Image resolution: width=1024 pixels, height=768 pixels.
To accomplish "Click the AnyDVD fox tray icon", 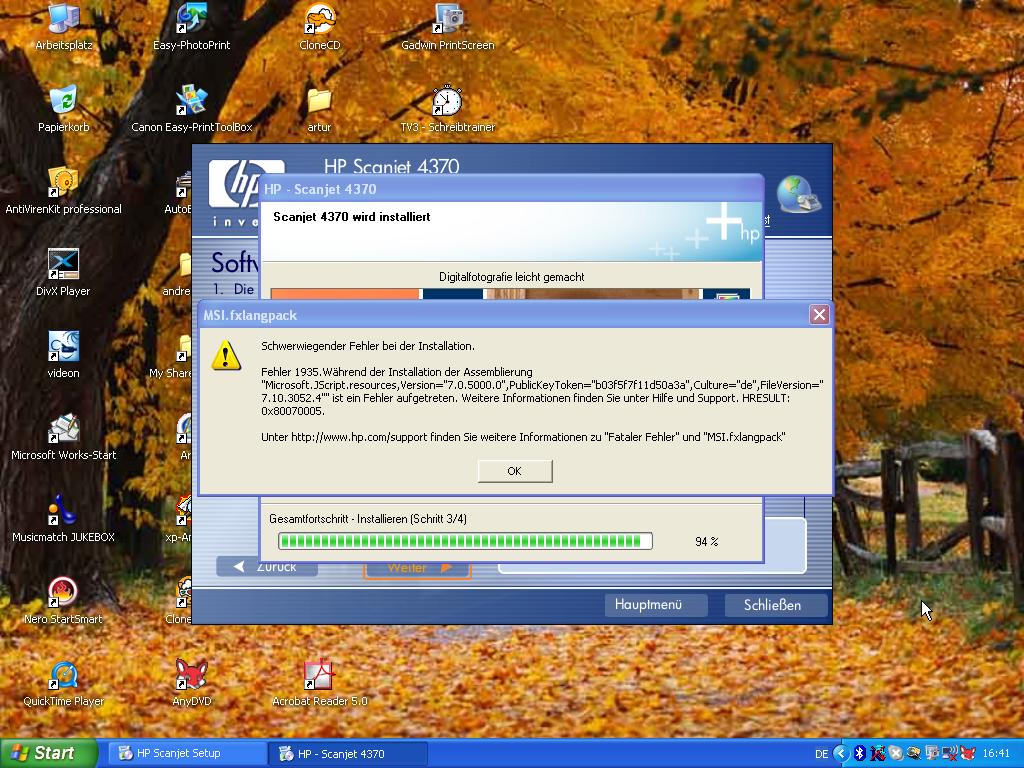I will [968, 754].
